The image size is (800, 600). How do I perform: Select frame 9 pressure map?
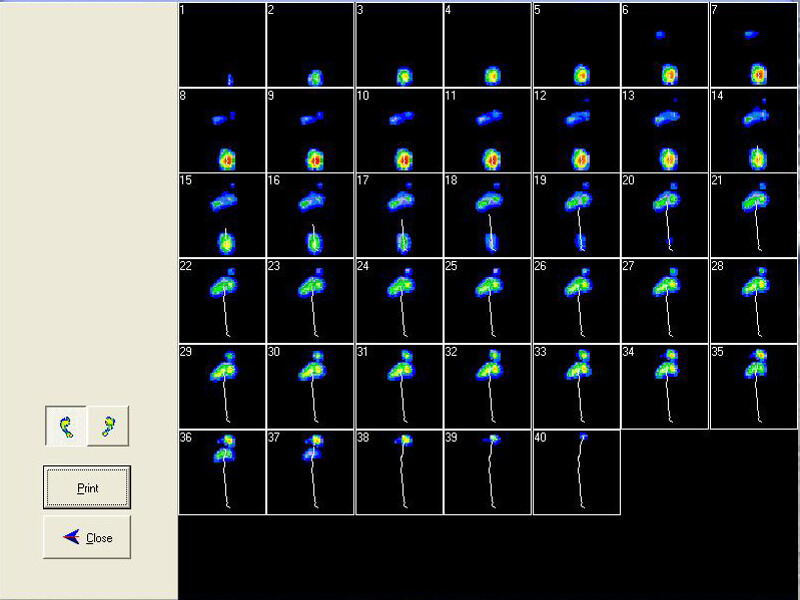click(x=310, y=130)
